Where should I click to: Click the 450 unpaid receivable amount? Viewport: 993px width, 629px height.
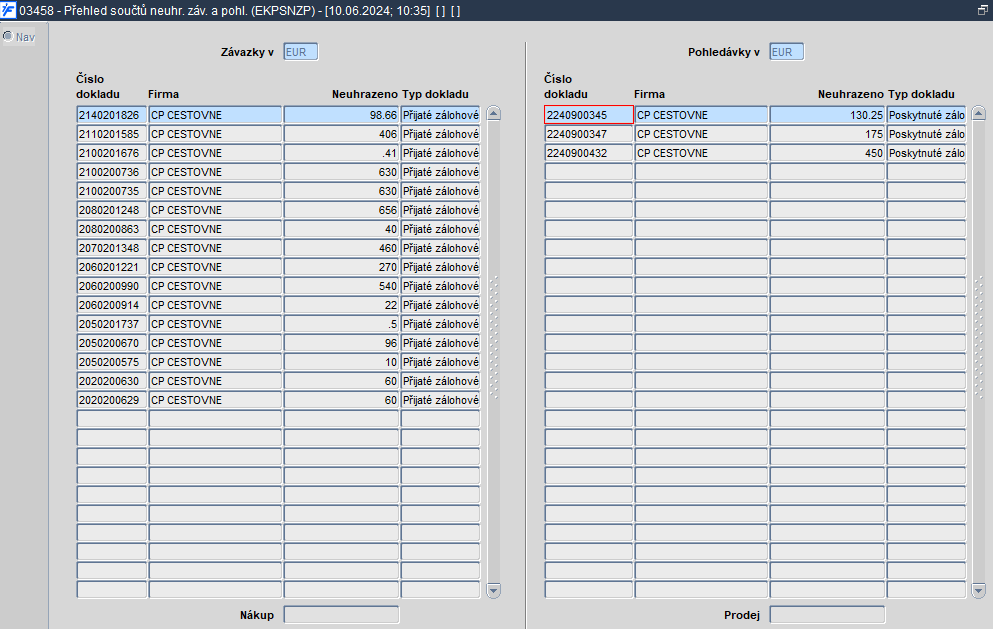coord(827,153)
